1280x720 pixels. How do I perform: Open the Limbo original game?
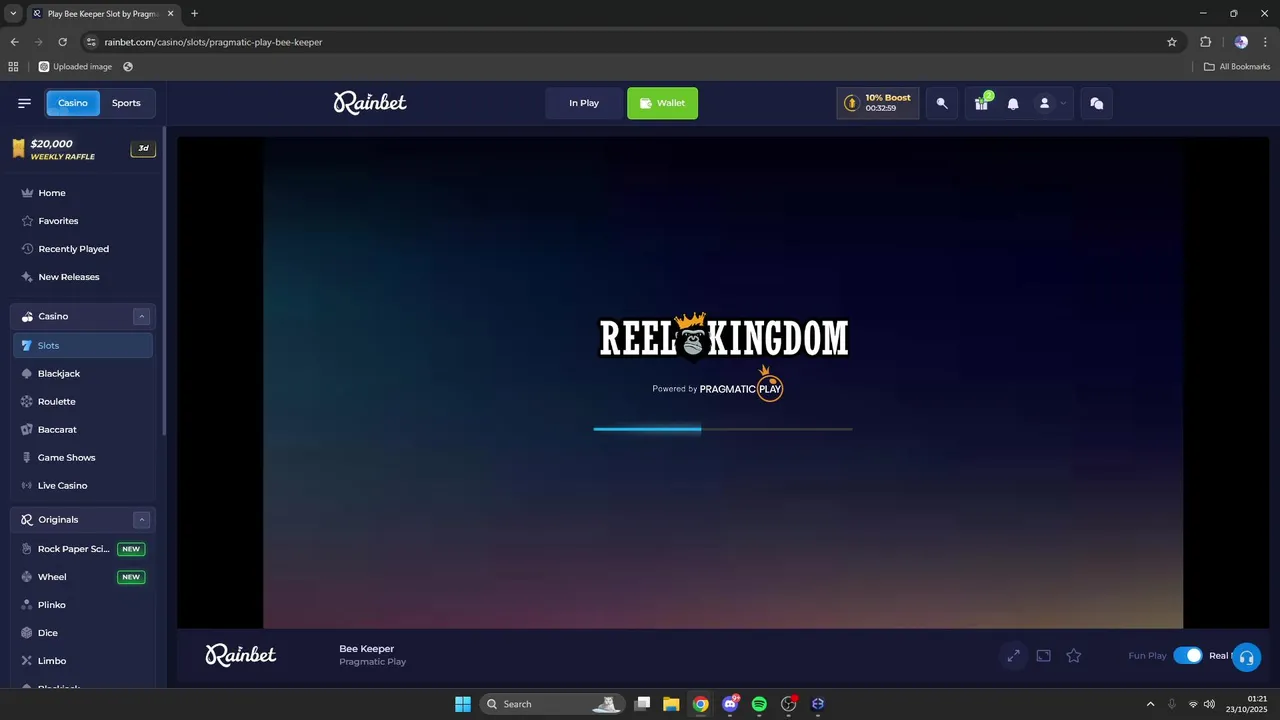(83, 661)
